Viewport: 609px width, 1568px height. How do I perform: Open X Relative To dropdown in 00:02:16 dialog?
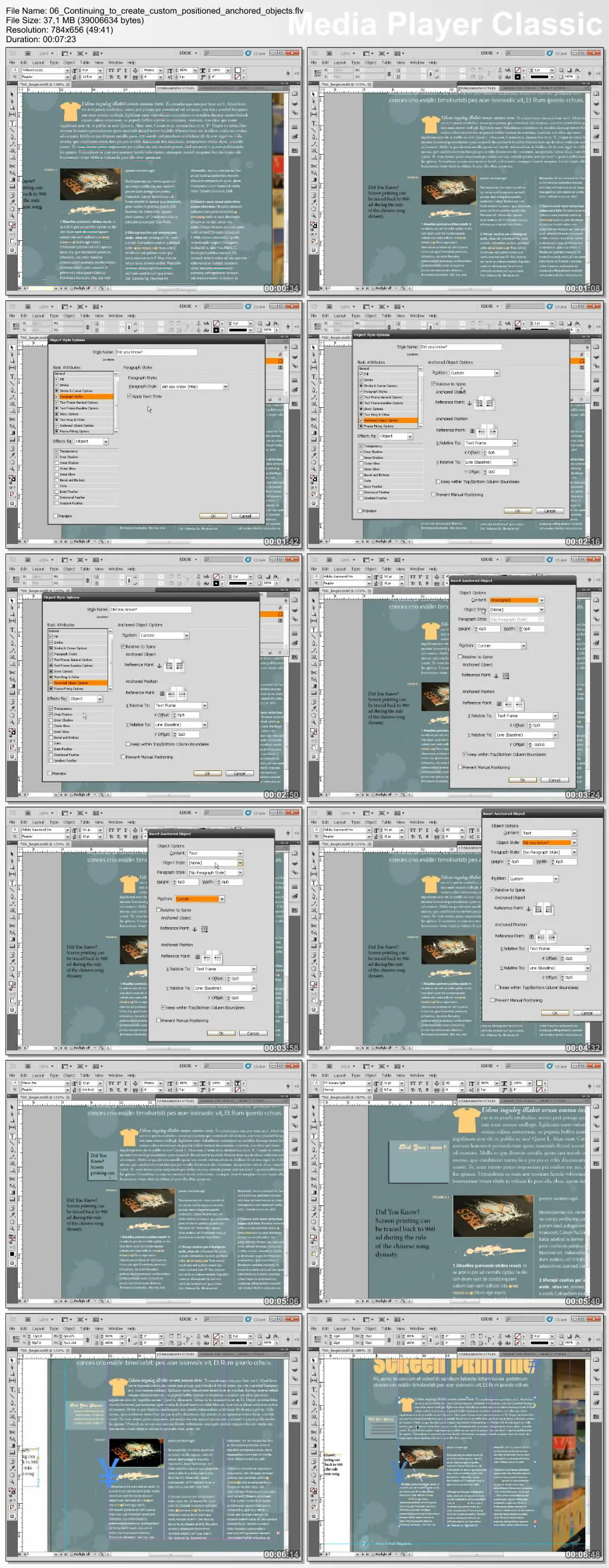(x=491, y=442)
